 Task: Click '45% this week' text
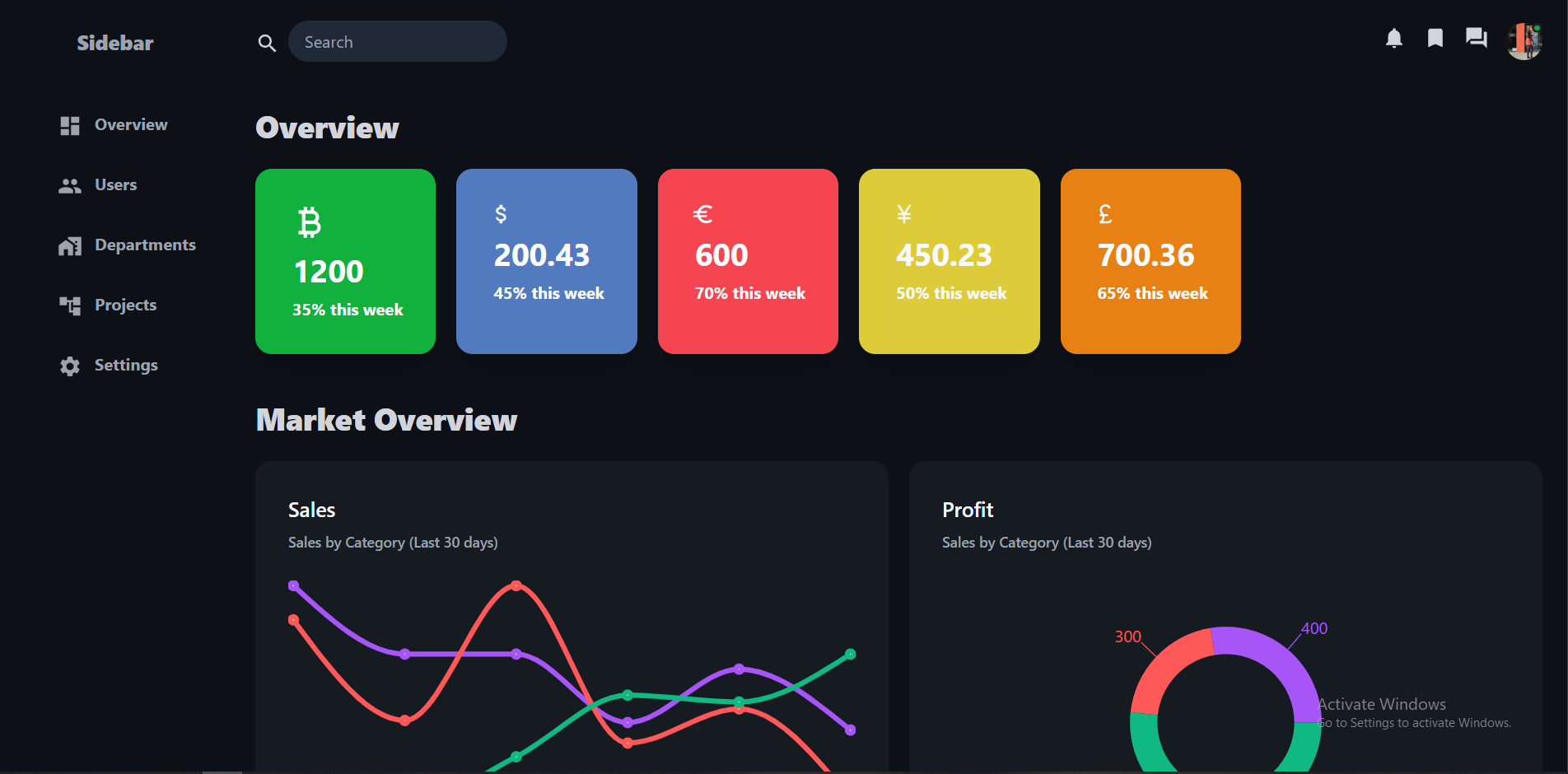[549, 293]
